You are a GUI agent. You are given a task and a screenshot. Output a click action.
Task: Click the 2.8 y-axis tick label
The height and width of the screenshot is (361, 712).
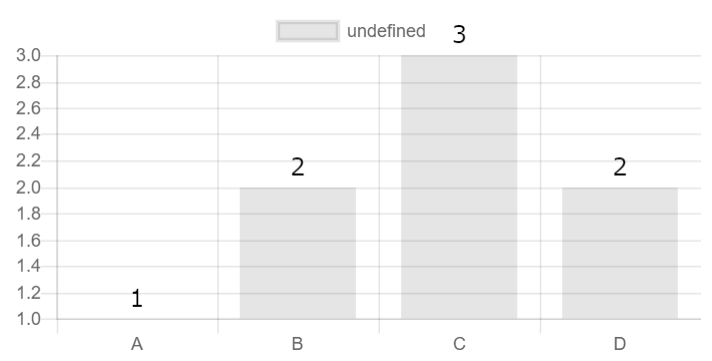pos(28,82)
